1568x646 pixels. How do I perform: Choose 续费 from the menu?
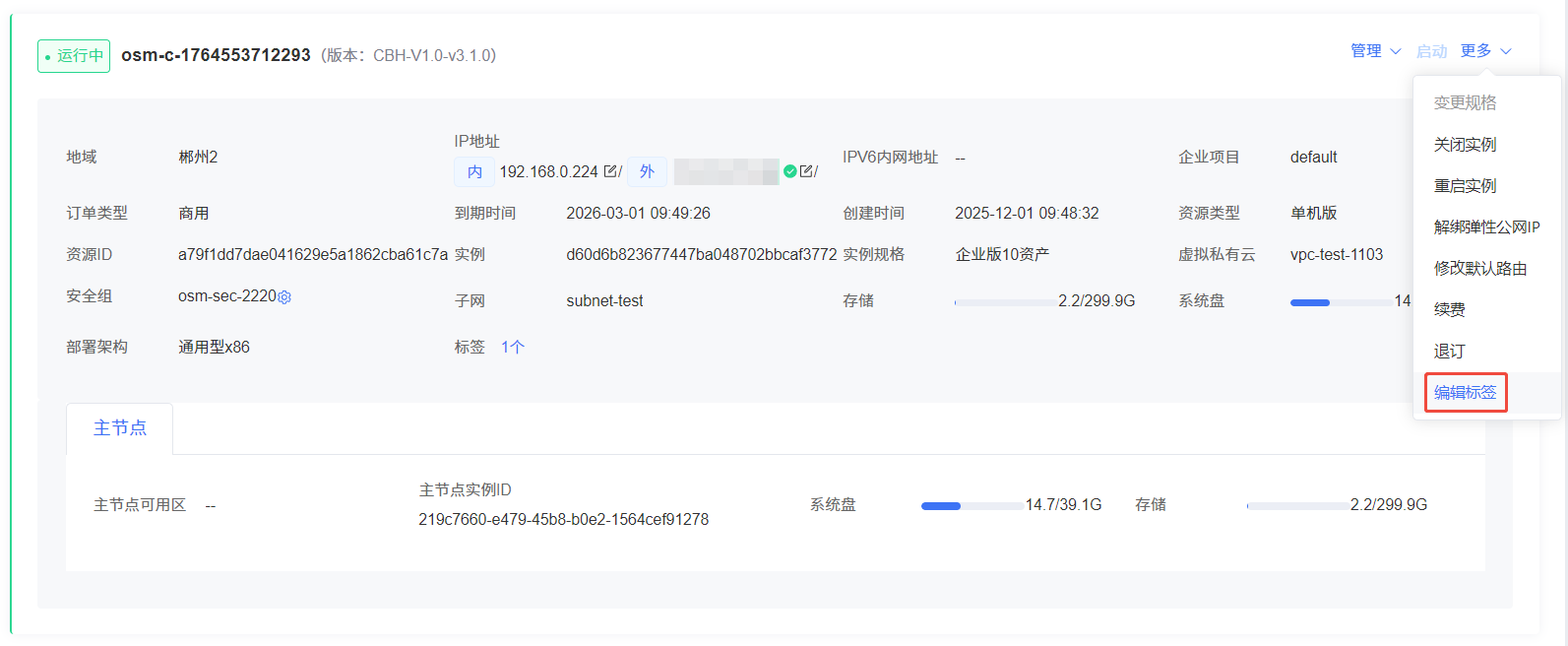[1450, 309]
